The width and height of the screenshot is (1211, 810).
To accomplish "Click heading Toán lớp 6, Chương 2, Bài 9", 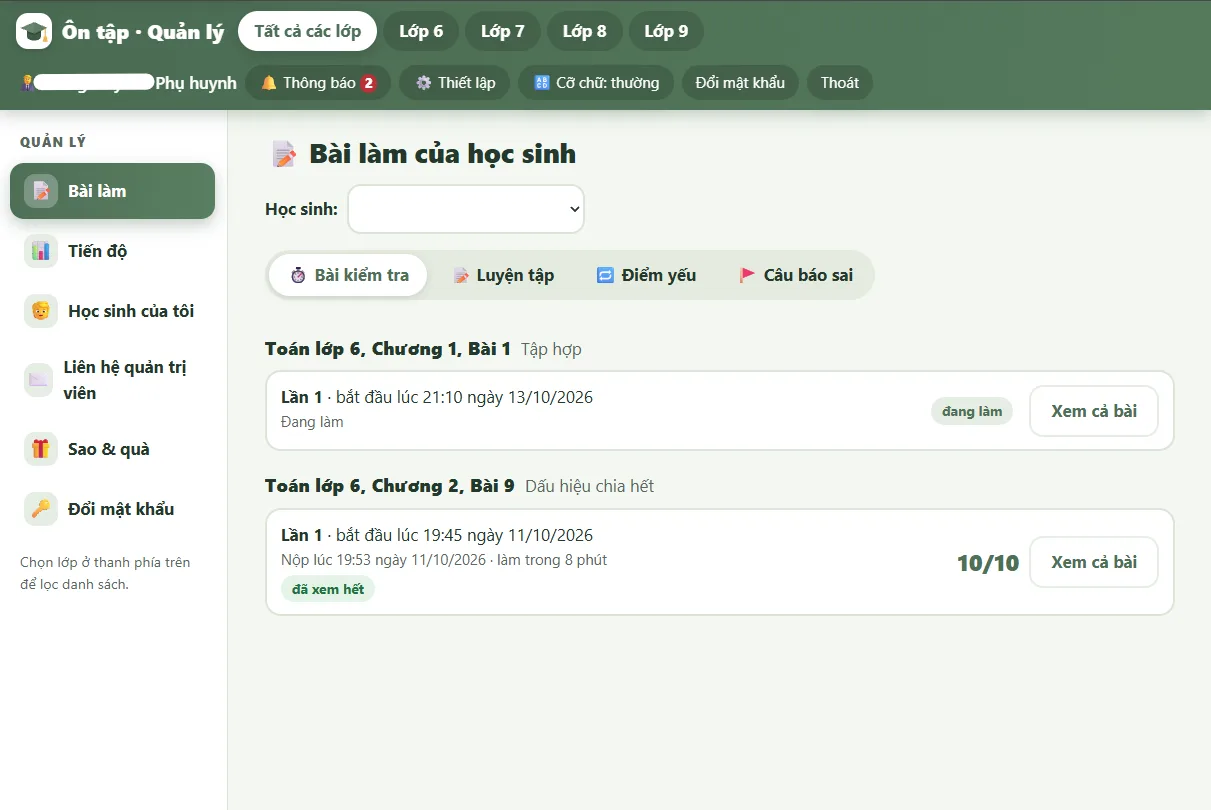I will tap(390, 486).
